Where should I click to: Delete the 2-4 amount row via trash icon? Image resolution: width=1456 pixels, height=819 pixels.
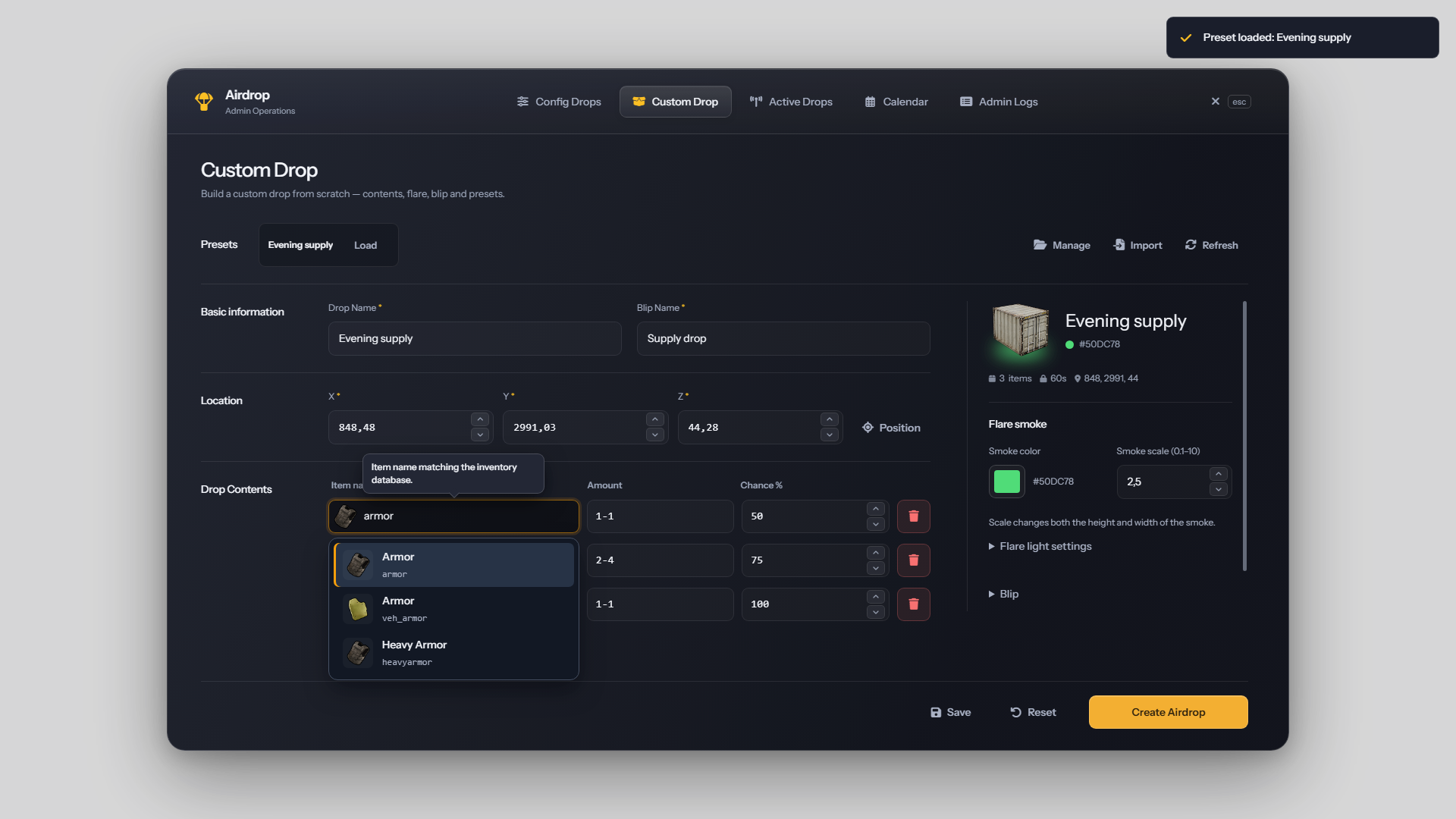(x=913, y=560)
